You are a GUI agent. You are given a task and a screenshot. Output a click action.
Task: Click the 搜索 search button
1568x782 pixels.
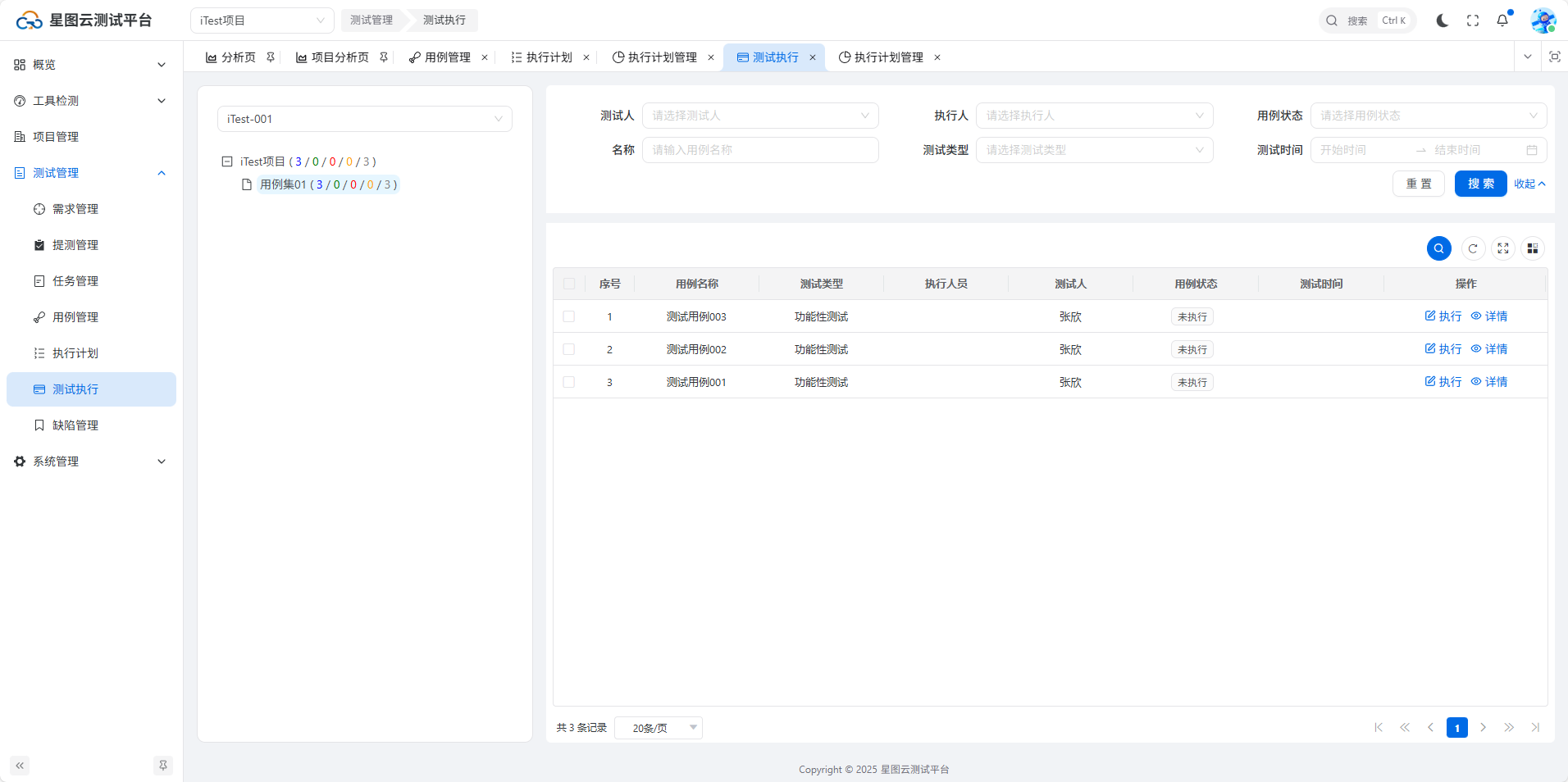pyautogui.click(x=1480, y=184)
